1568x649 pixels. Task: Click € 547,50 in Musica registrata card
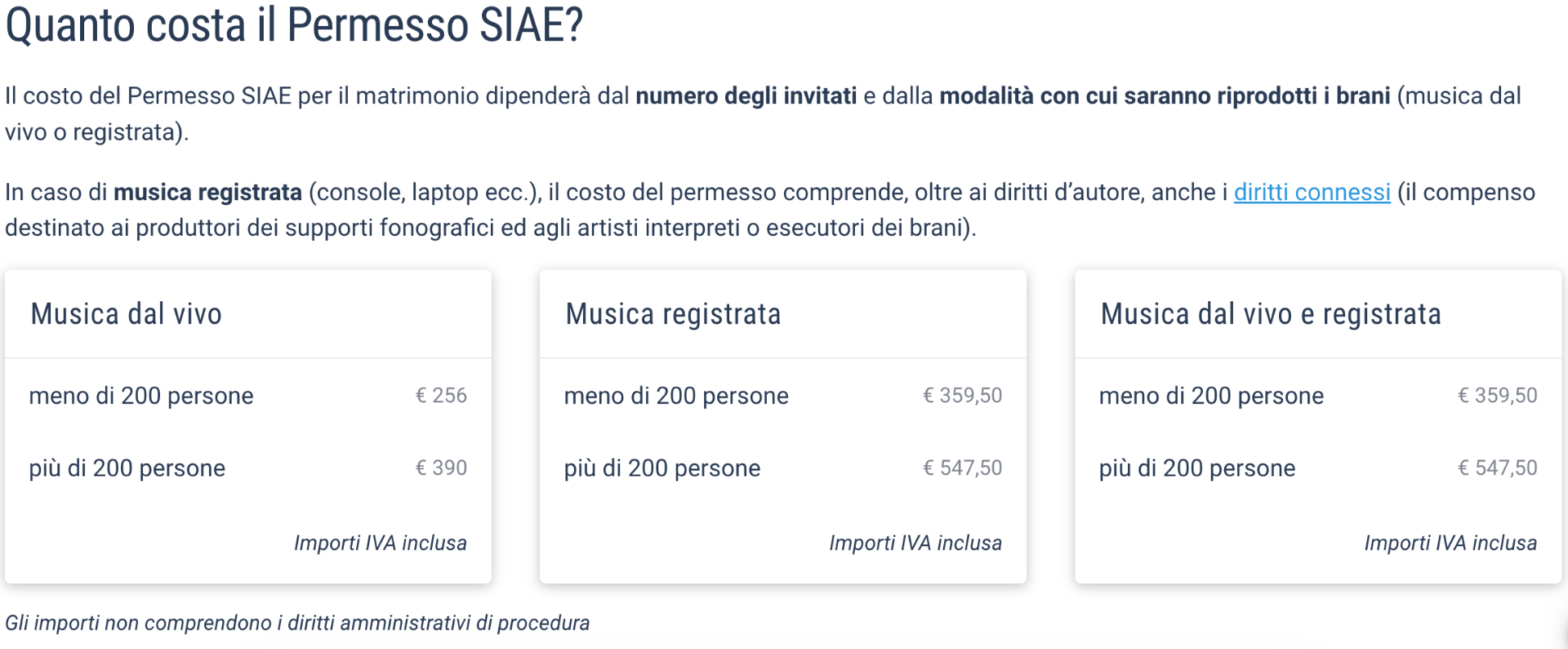click(x=962, y=468)
